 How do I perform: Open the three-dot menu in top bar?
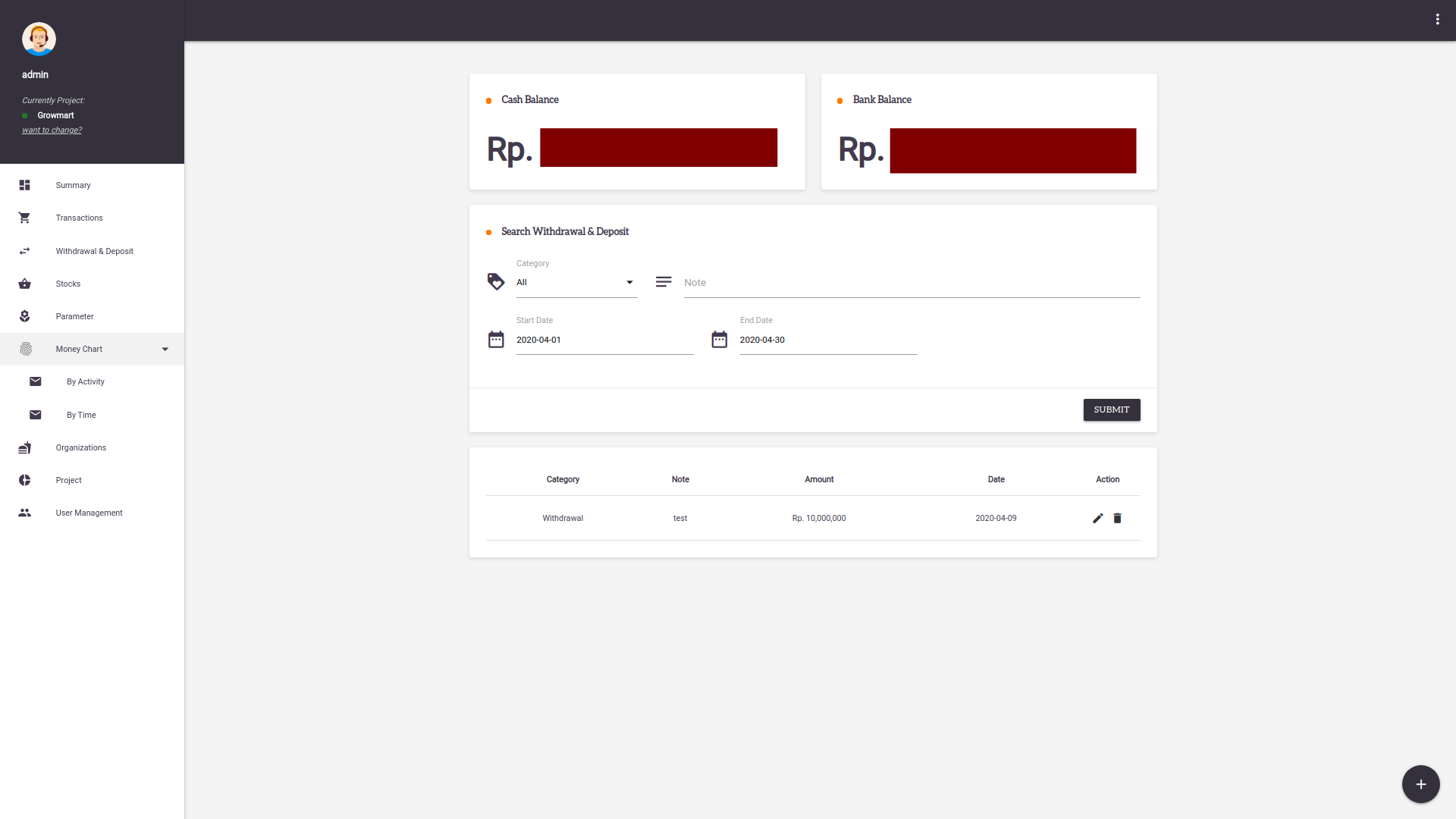point(1437,20)
